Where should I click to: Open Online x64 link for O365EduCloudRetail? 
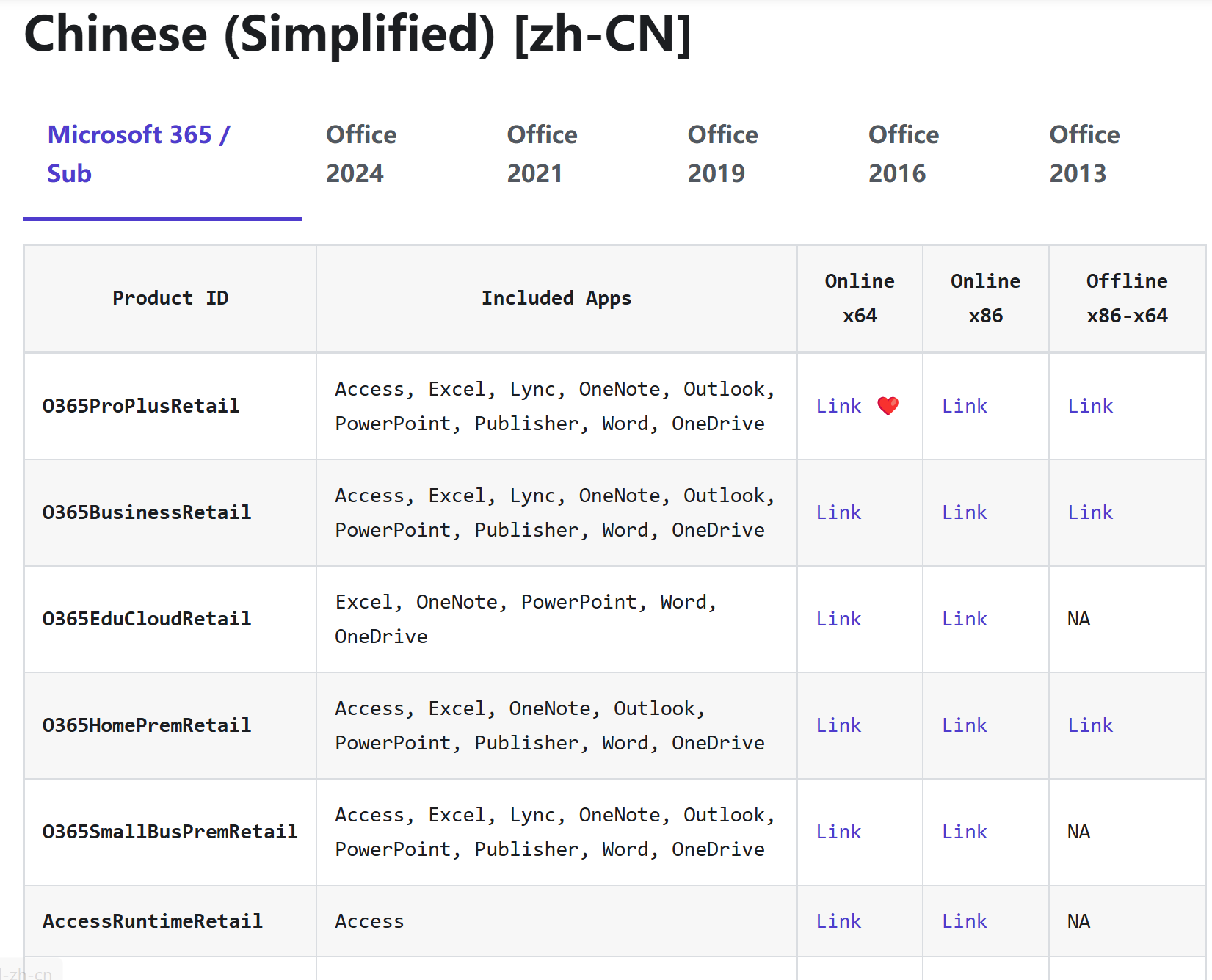[x=838, y=619]
